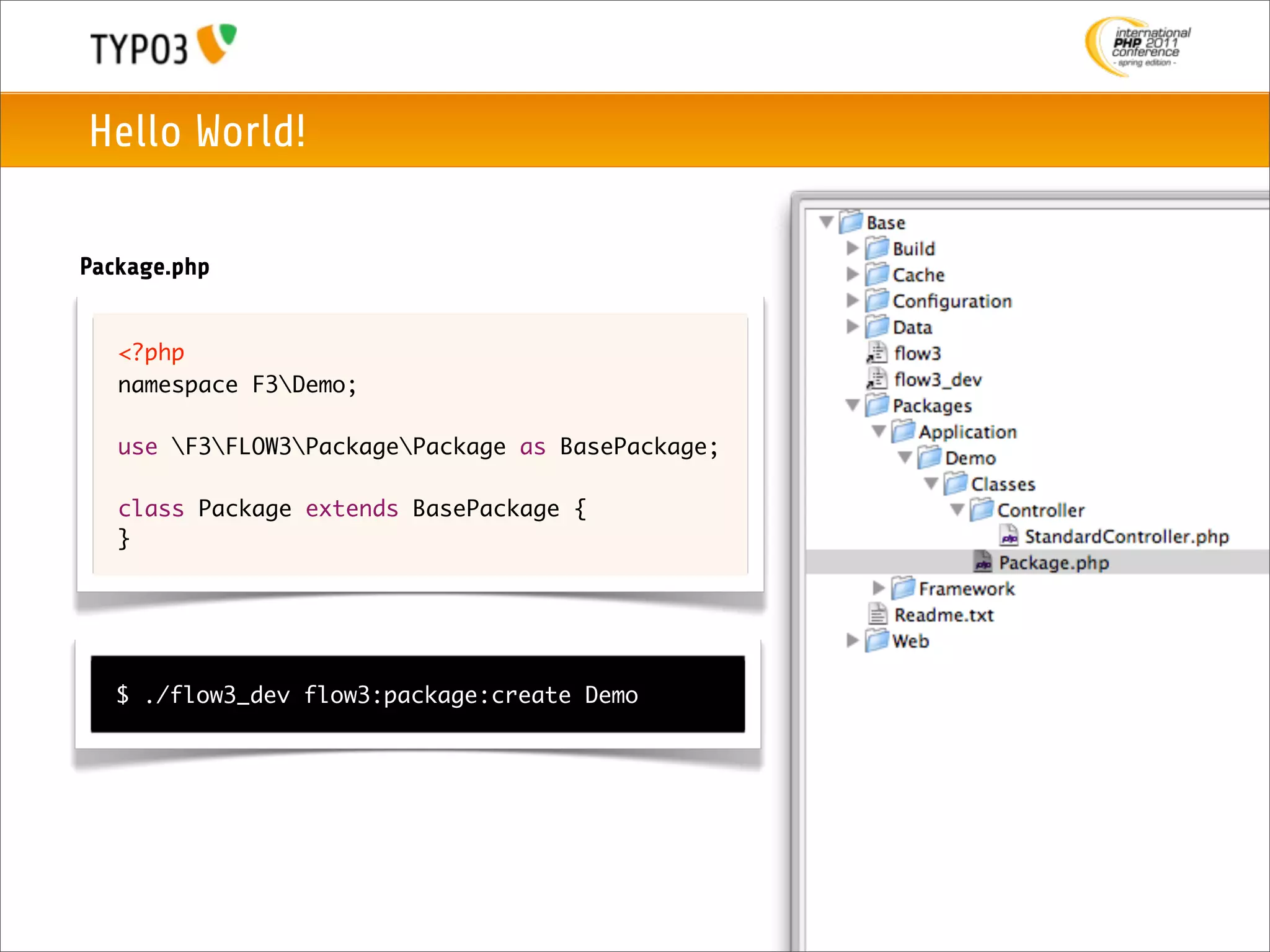Click the flow3:package:create Demo terminal command
The image size is (1270, 952).
pyautogui.click(x=377, y=695)
